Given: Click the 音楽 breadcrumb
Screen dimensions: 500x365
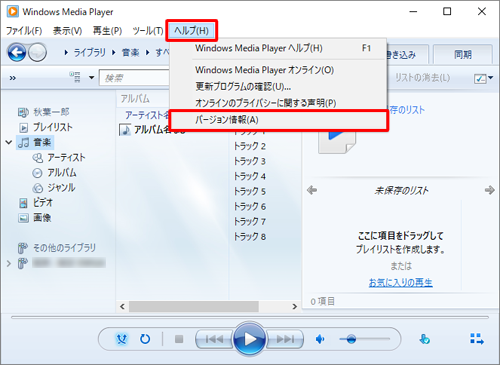Looking at the screenshot, I should click(130, 53).
